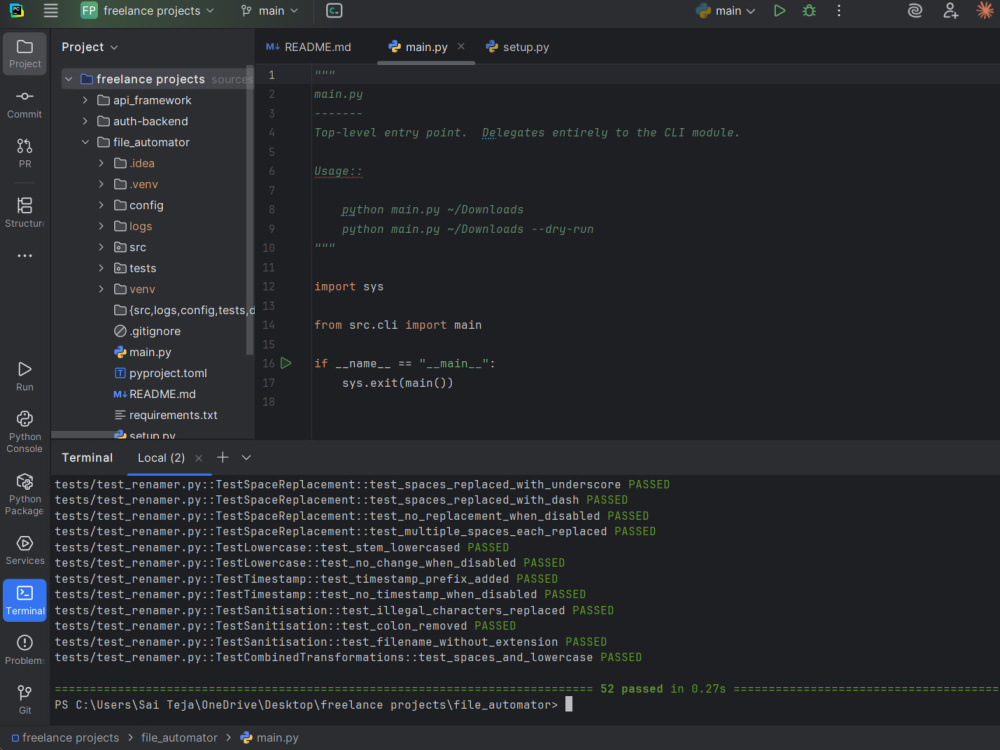This screenshot has height=750, width=1000.
Task: Open more run actions menu
Action: click(x=839, y=11)
